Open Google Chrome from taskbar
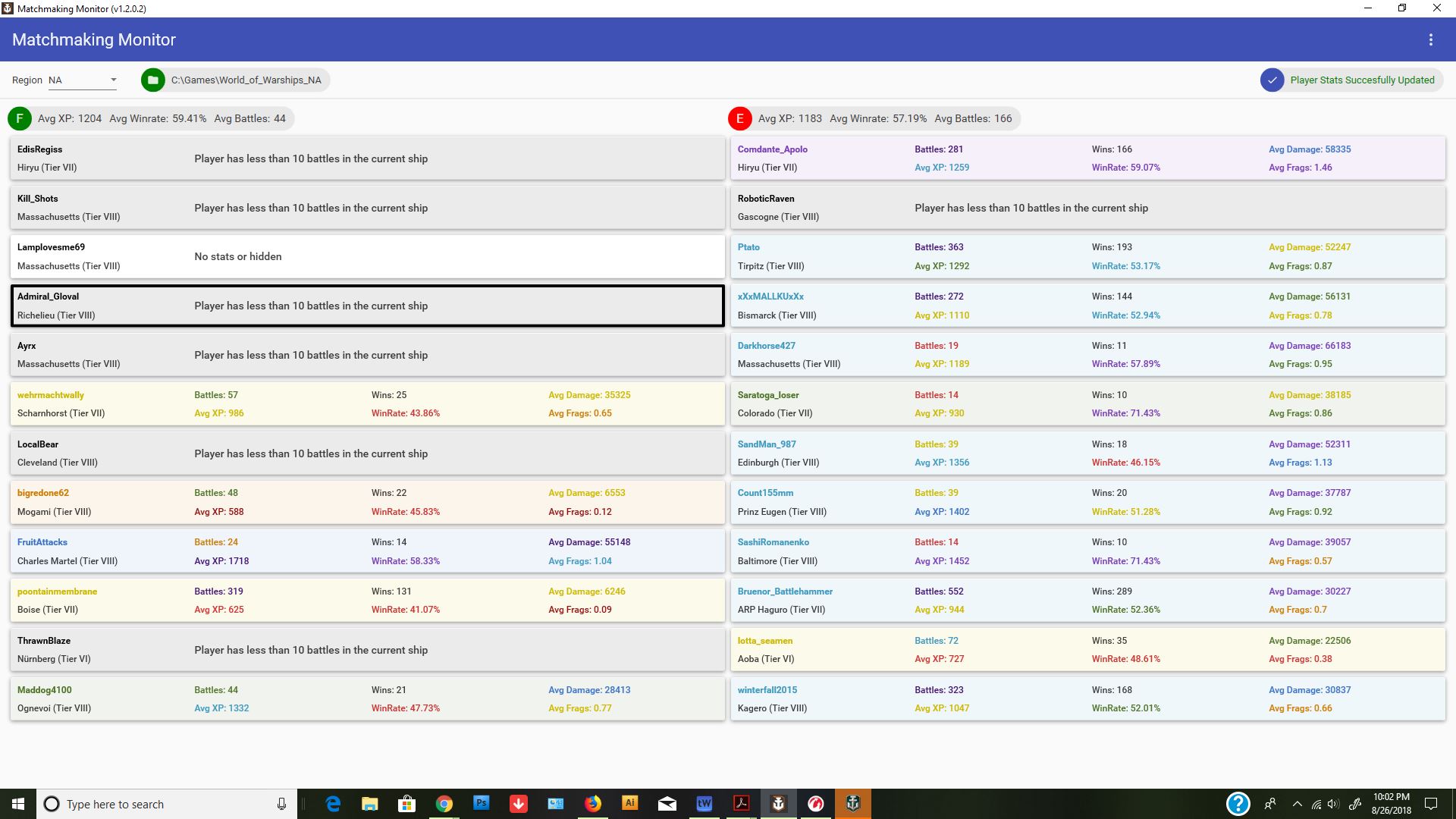1456x819 pixels. 444,804
